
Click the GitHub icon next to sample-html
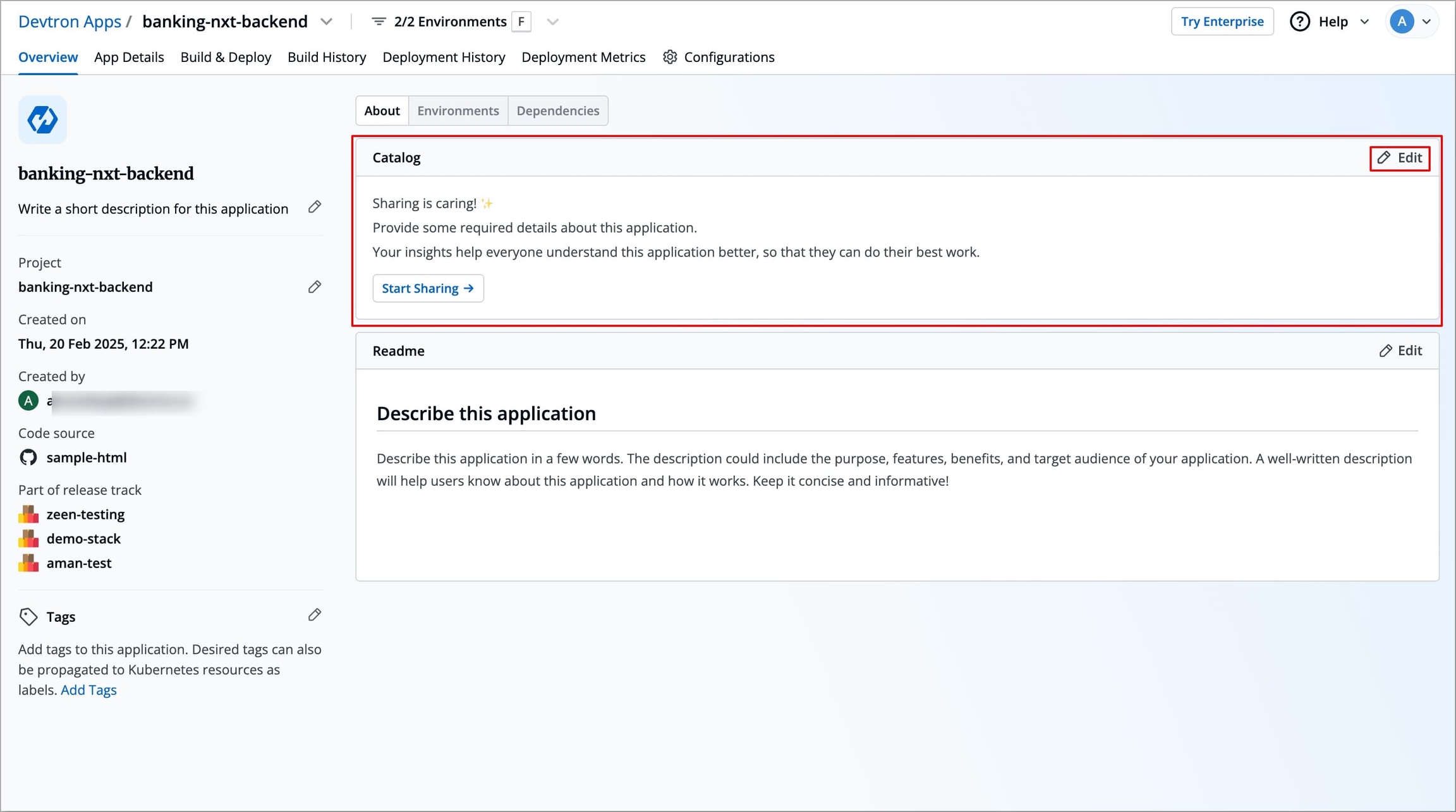point(28,457)
